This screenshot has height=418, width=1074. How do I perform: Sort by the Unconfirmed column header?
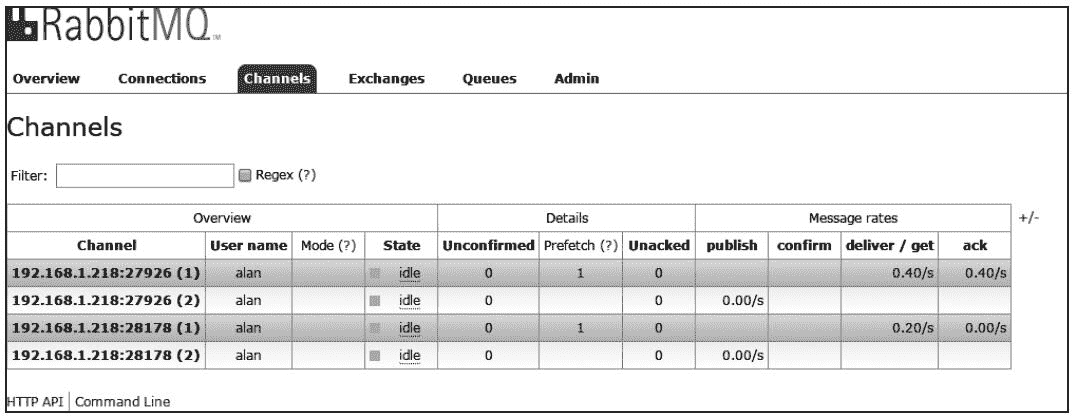[487, 245]
